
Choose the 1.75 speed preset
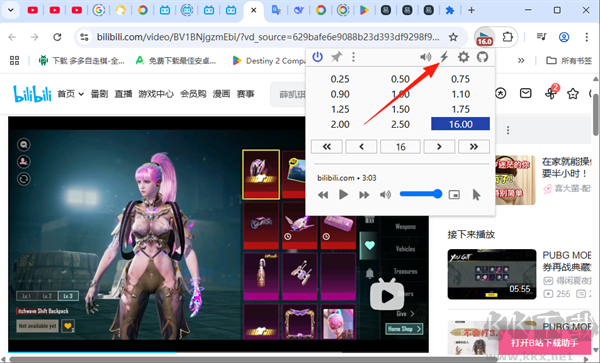point(460,109)
